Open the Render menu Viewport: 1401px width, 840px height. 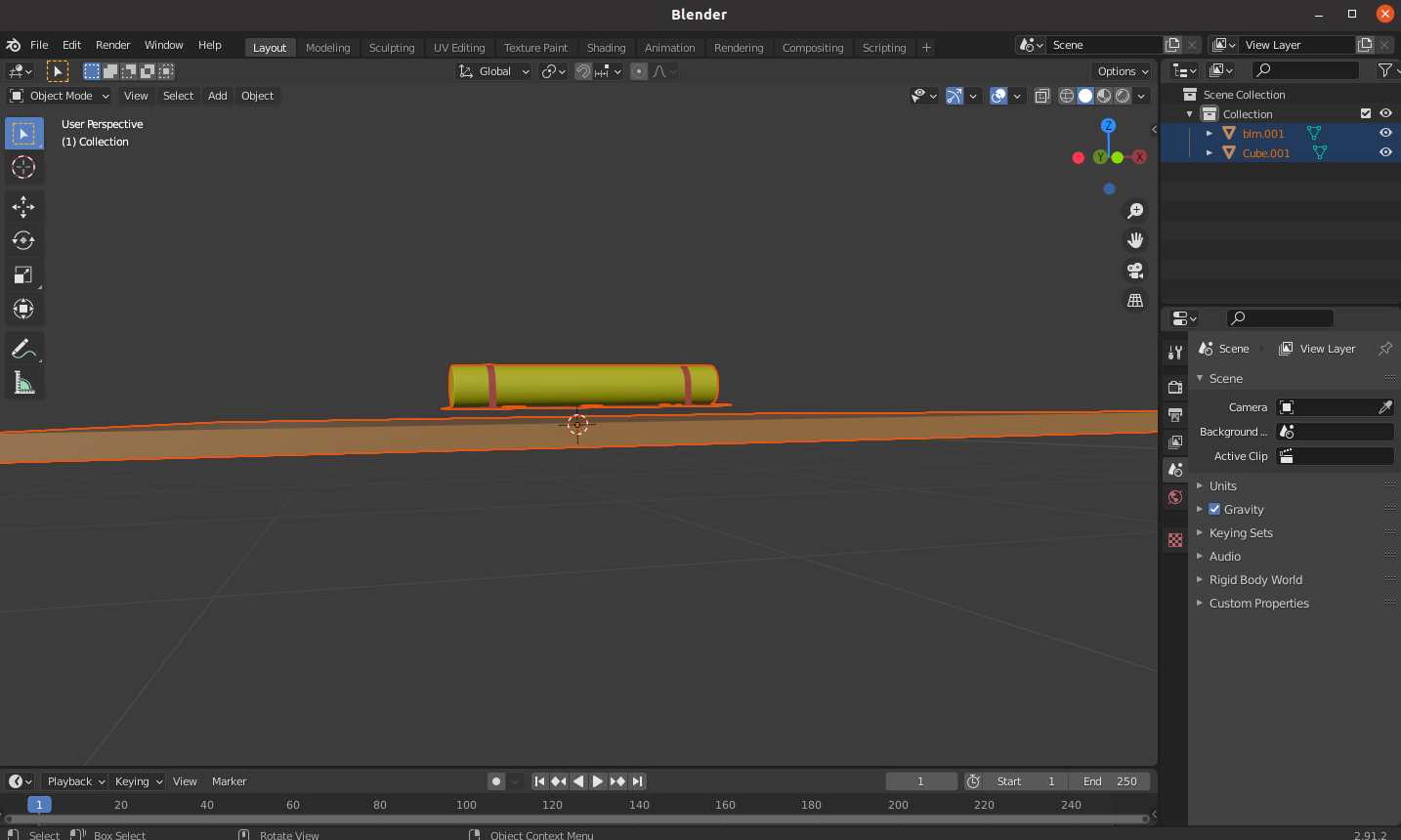[x=112, y=45]
